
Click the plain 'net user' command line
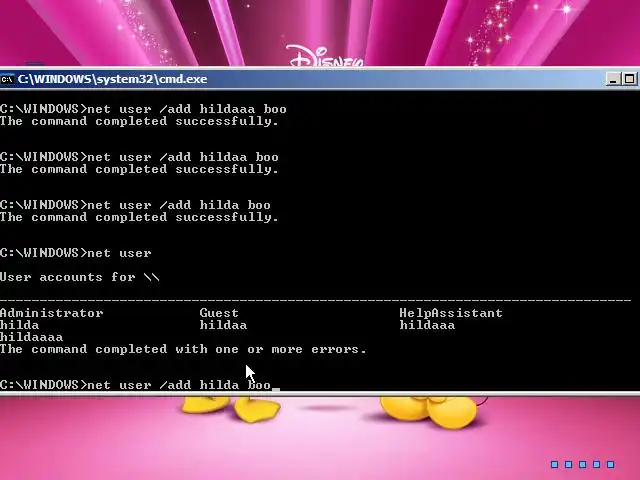[76, 253]
